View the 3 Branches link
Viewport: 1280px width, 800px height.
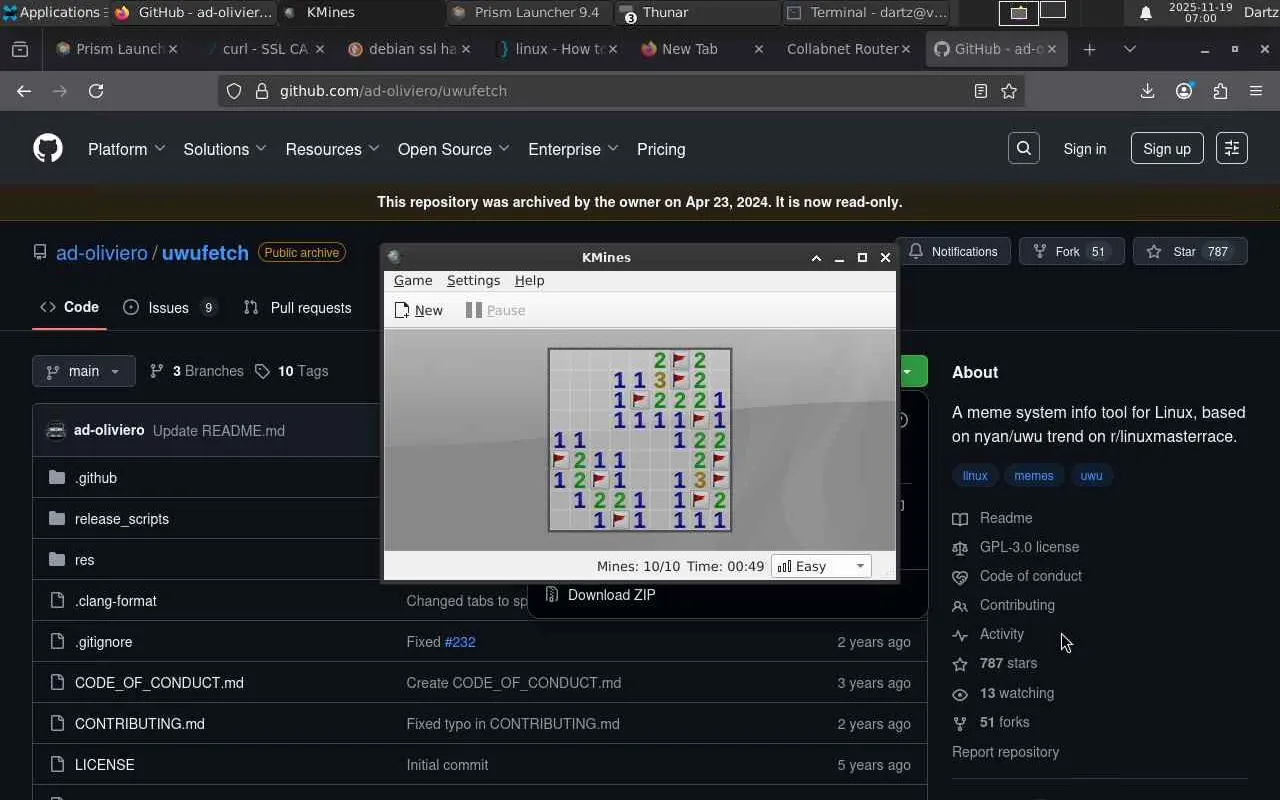pyautogui.click(x=197, y=371)
